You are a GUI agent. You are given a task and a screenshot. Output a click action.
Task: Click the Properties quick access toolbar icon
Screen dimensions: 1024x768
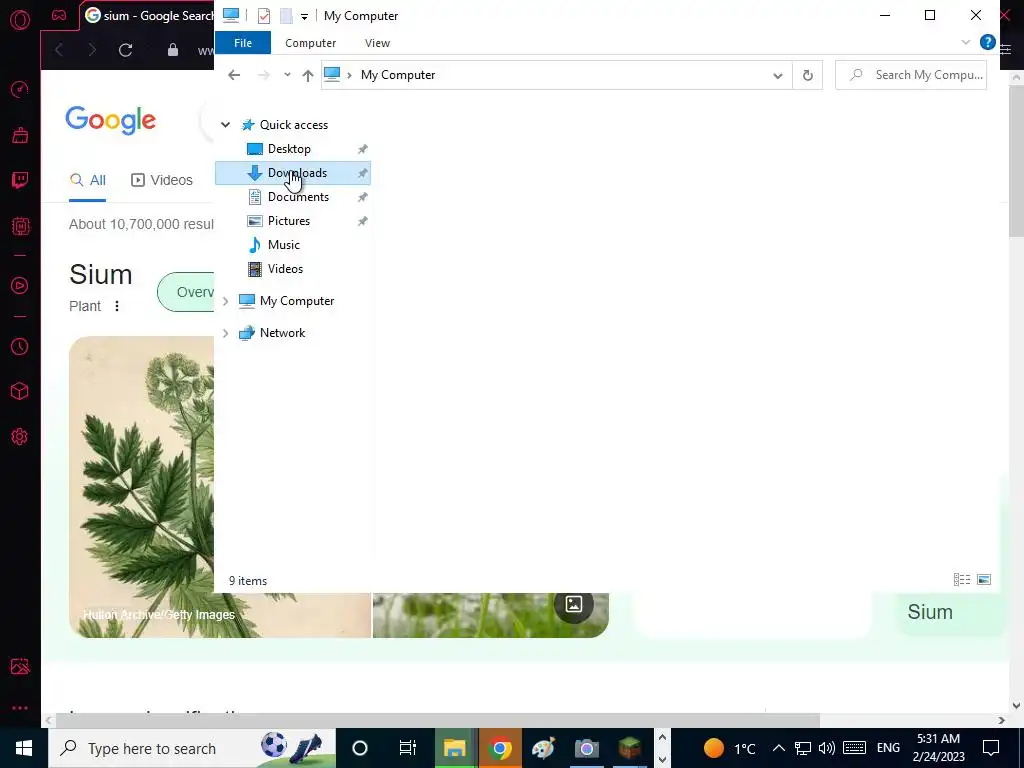[264, 16]
